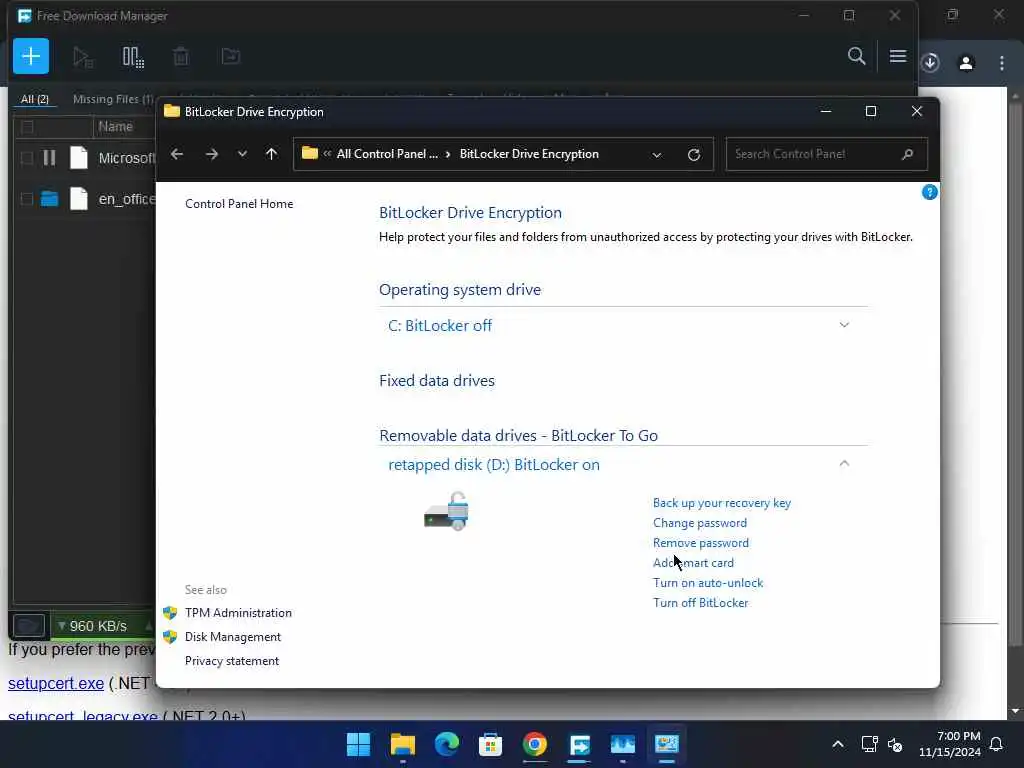Open the notifications bell icon

click(x=997, y=744)
